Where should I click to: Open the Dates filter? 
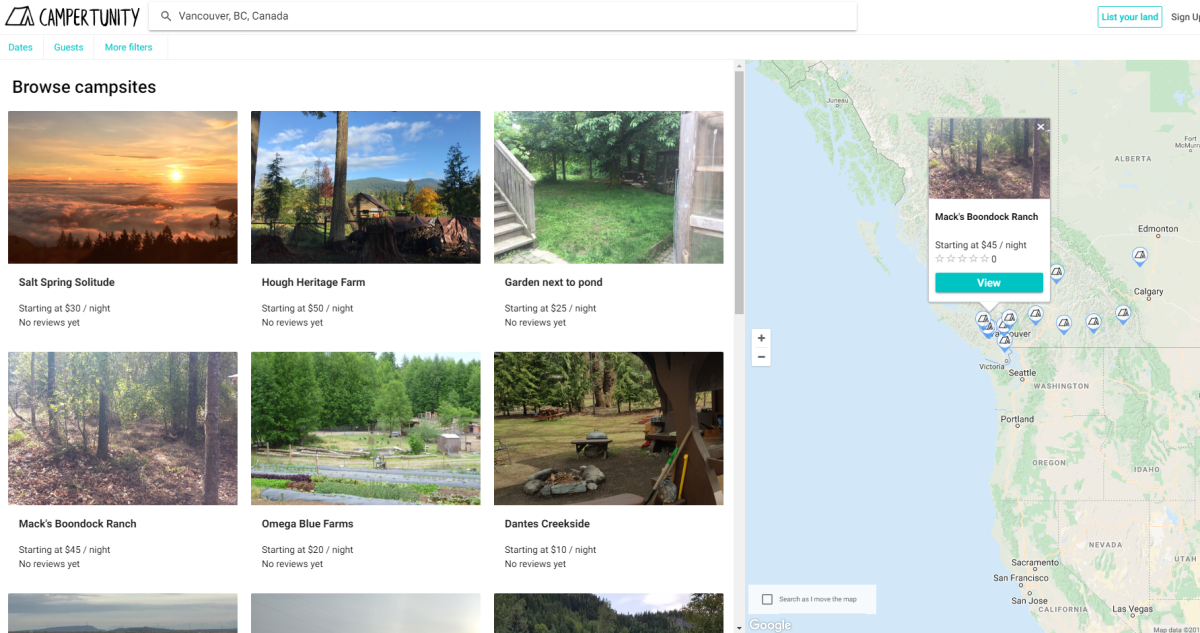point(20,46)
